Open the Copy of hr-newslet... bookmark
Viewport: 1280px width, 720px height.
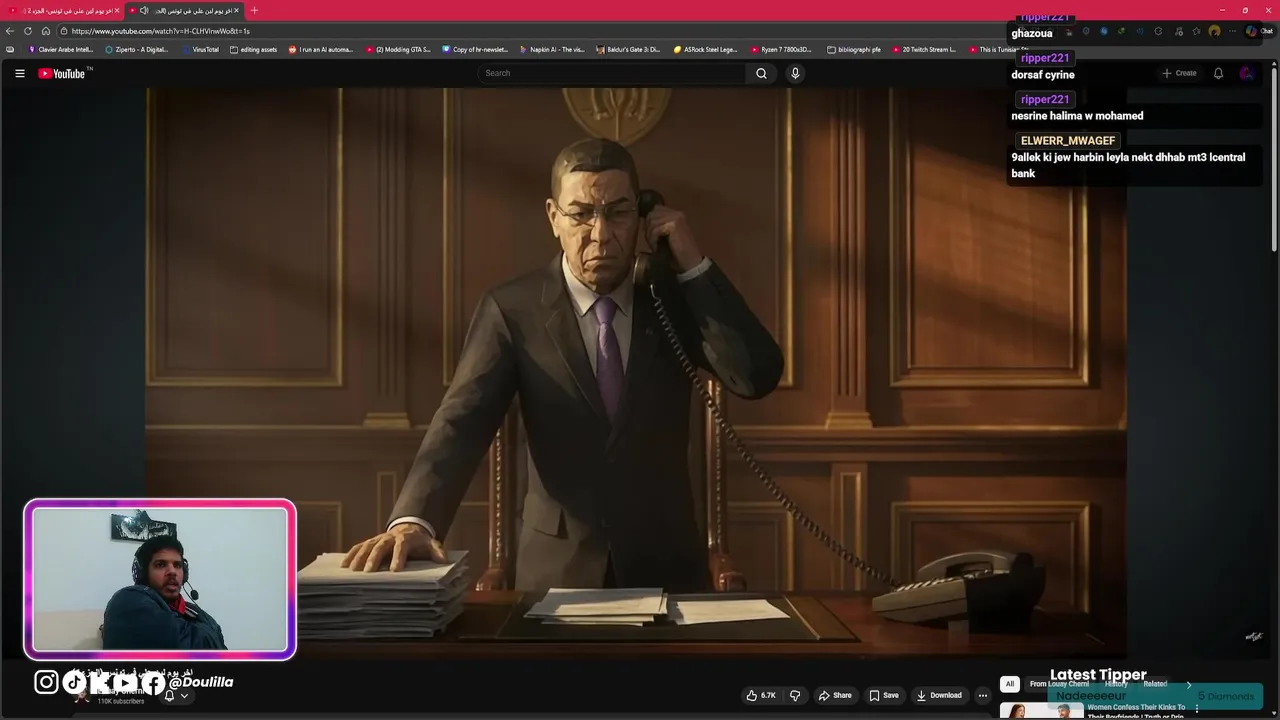pyautogui.click(x=475, y=49)
